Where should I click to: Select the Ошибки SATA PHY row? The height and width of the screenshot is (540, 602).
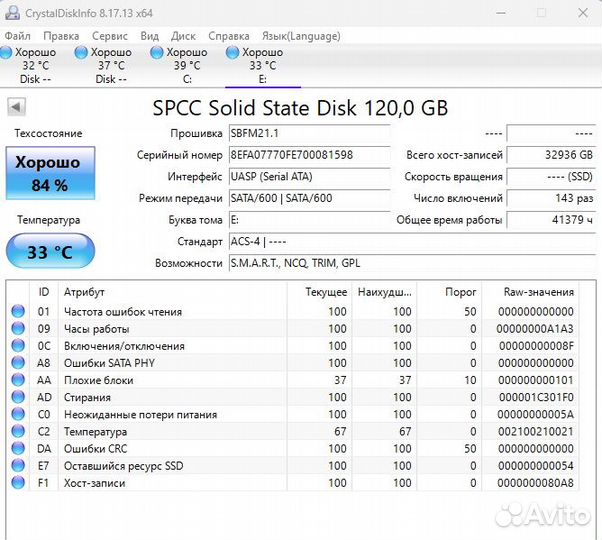pos(293,363)
